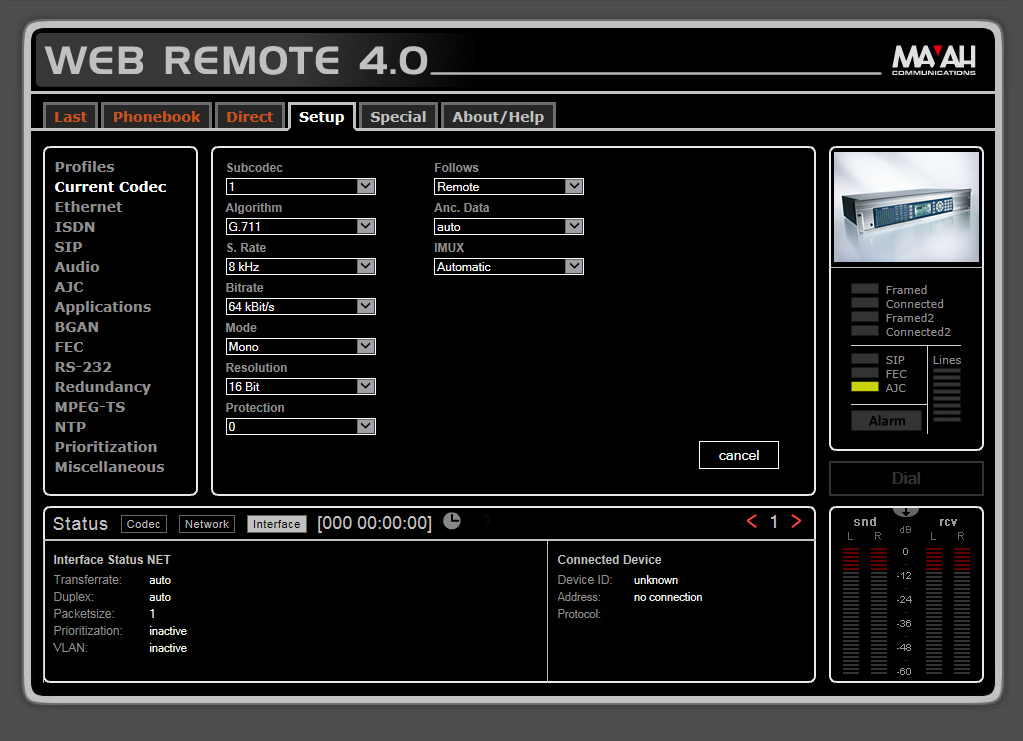Click the Framed status indicator

pyautogui.click(x=864, y=289)
